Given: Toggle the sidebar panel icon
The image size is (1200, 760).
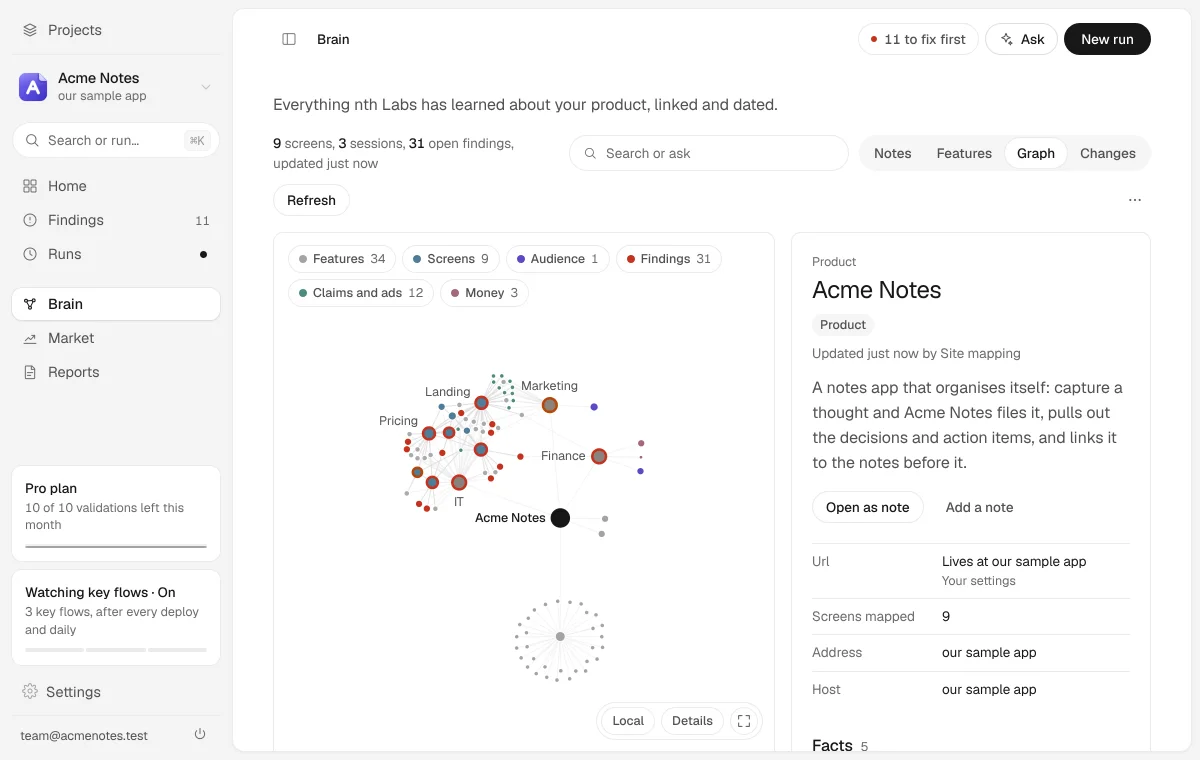Looking at the screenshot, I should coord(289,39).
